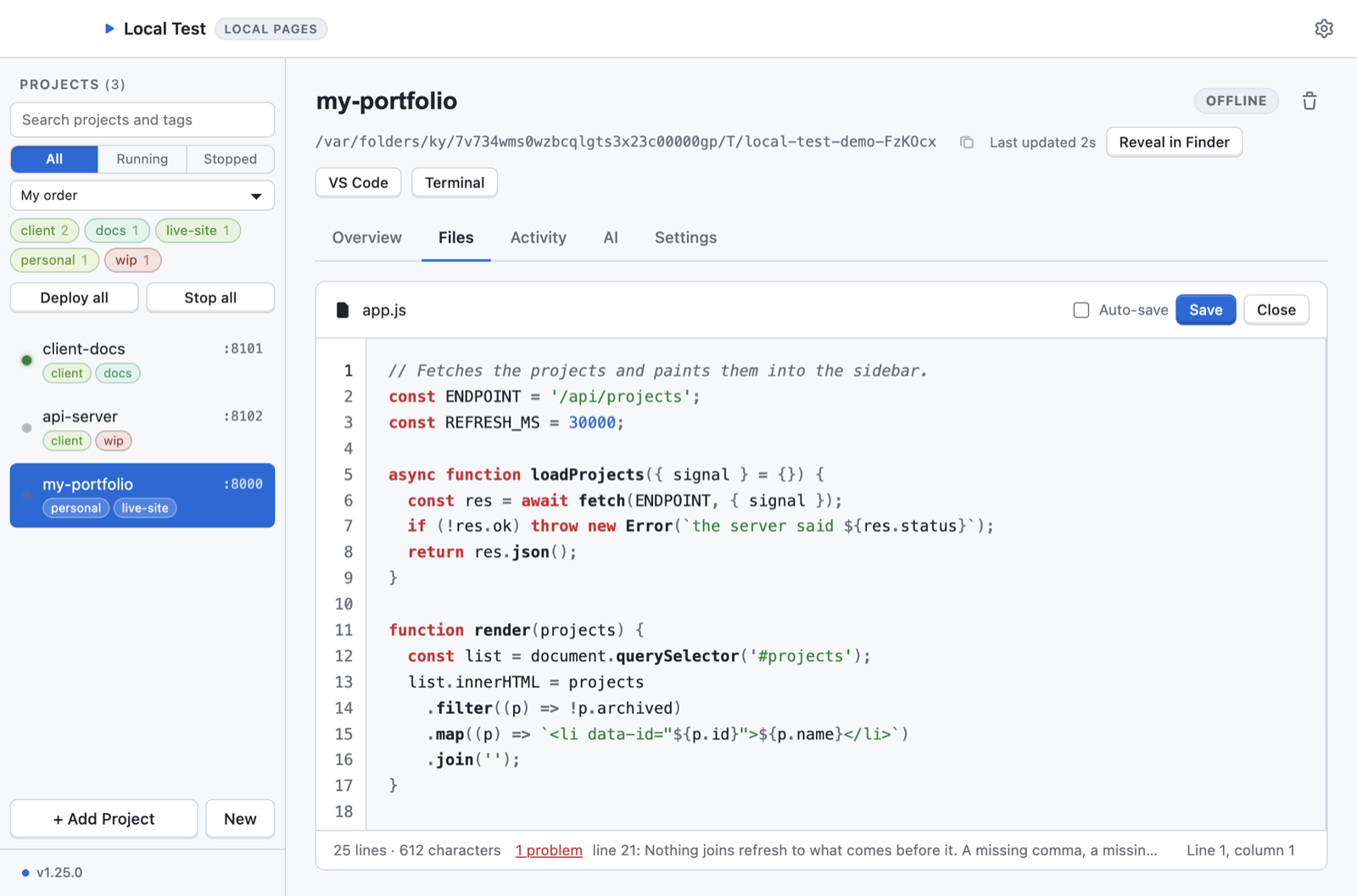Click the 'Line 1, column 1' status
1357x896 pixels.
coord(1240,850)
